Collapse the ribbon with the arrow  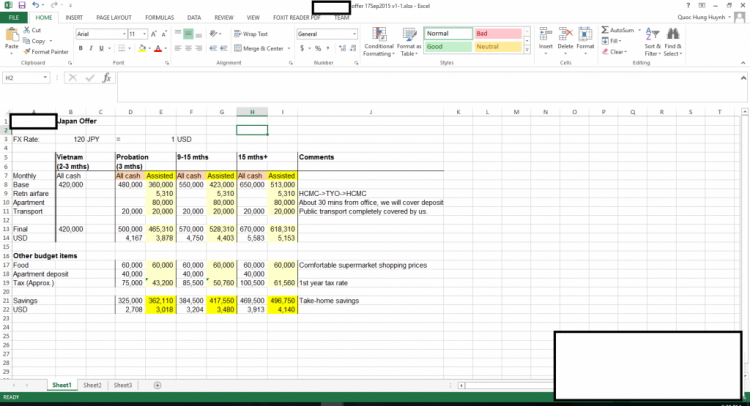743,63
